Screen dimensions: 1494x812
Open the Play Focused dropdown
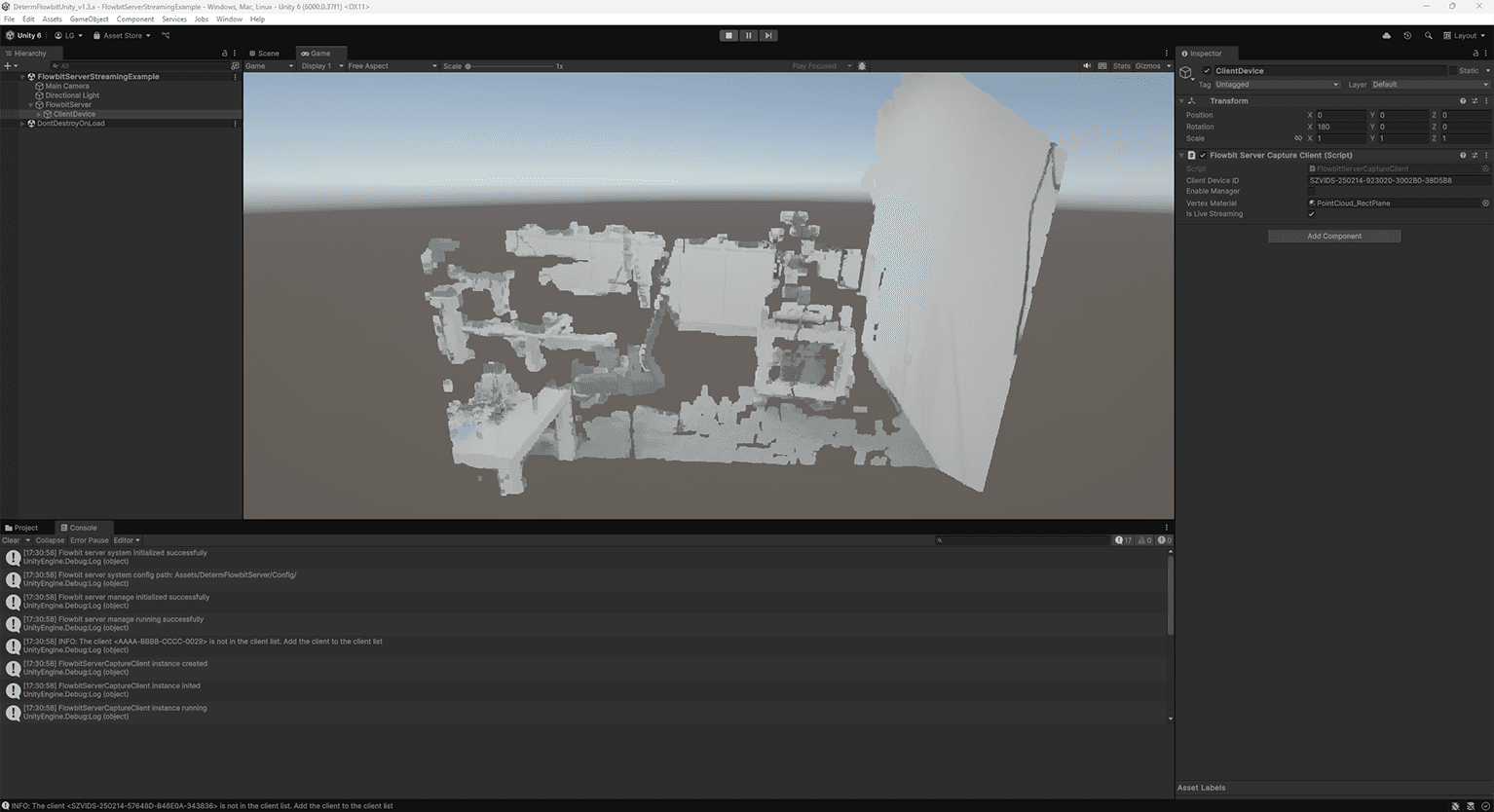(822, 66)
